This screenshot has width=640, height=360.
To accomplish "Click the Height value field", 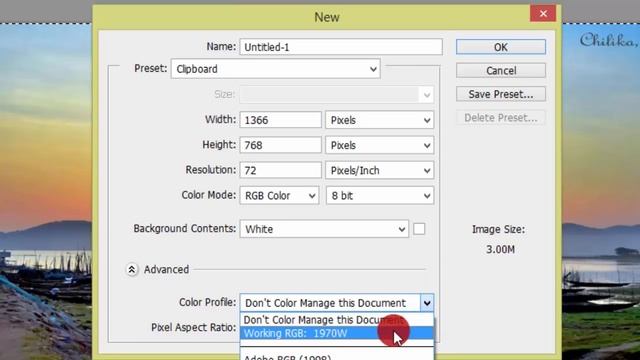I will [280, 145].
